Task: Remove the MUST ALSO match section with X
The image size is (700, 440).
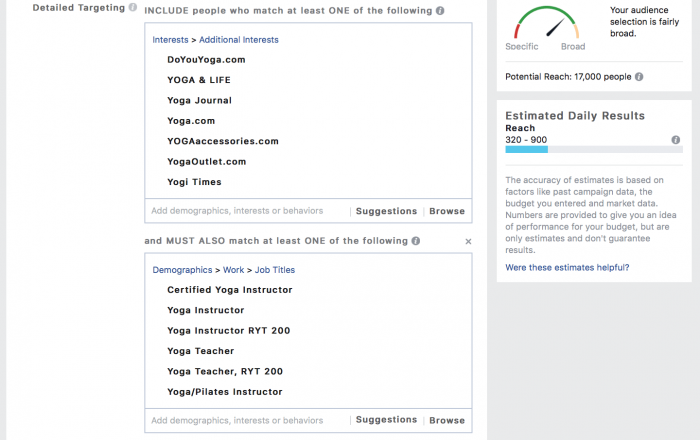Action: point(468,242)
